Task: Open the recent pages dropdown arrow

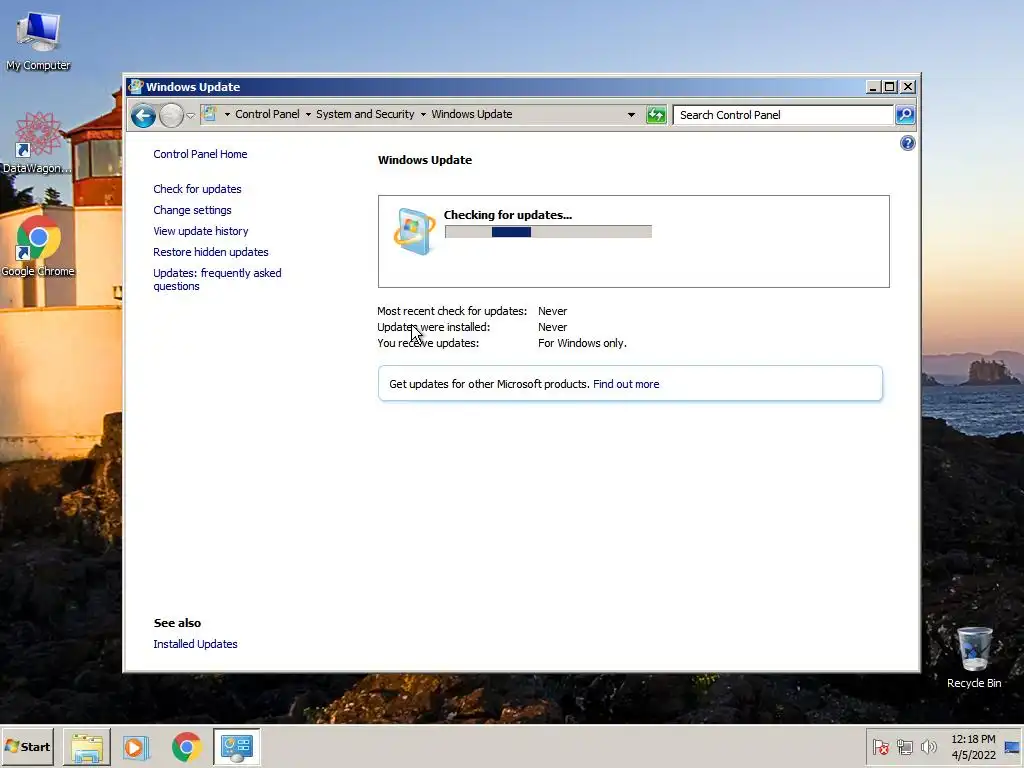Action: (190, 116)
